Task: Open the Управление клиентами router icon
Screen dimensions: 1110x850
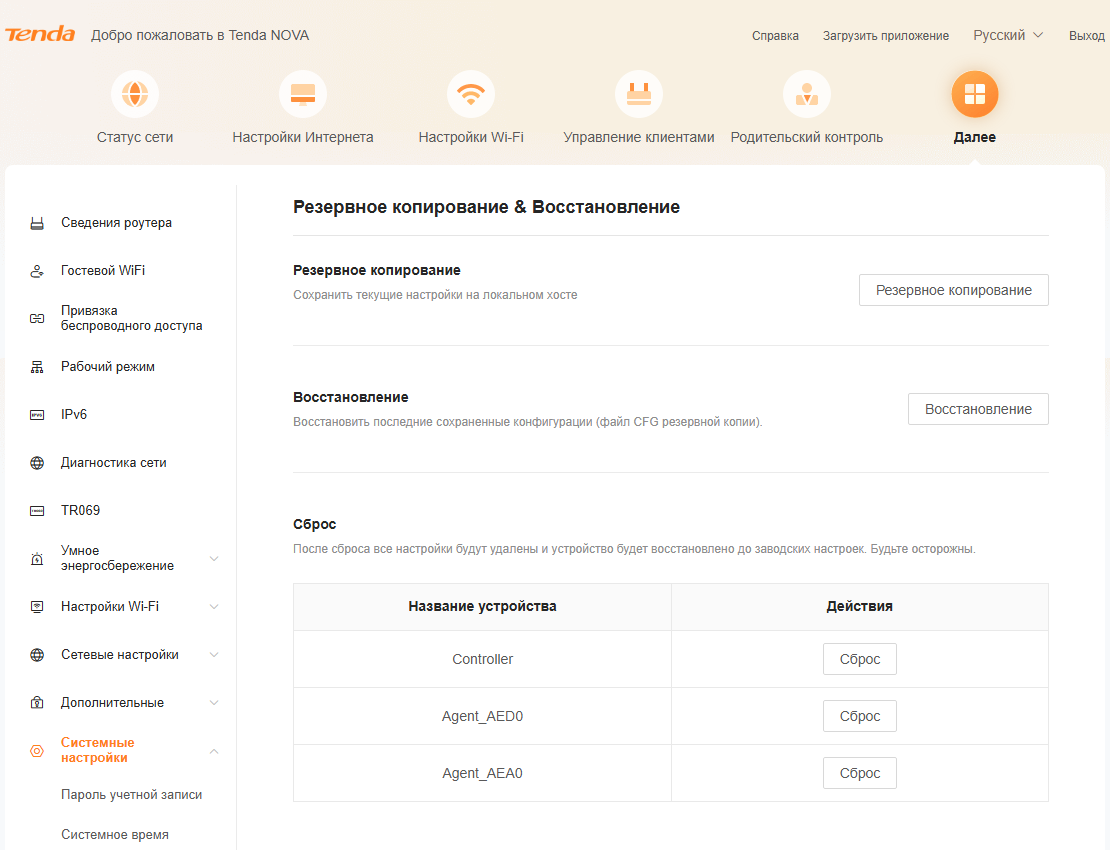Action: pos(639,93)
